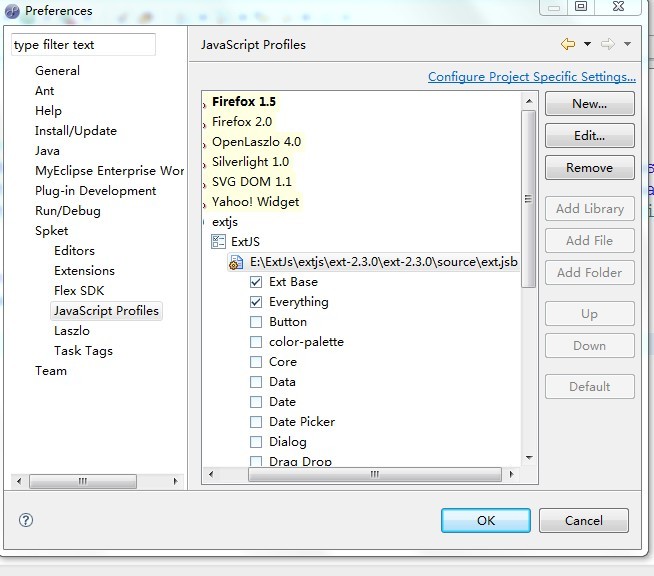Viewport: 654px width, 576px height.
Task: Select the Help preferences category
Action: 48,111
